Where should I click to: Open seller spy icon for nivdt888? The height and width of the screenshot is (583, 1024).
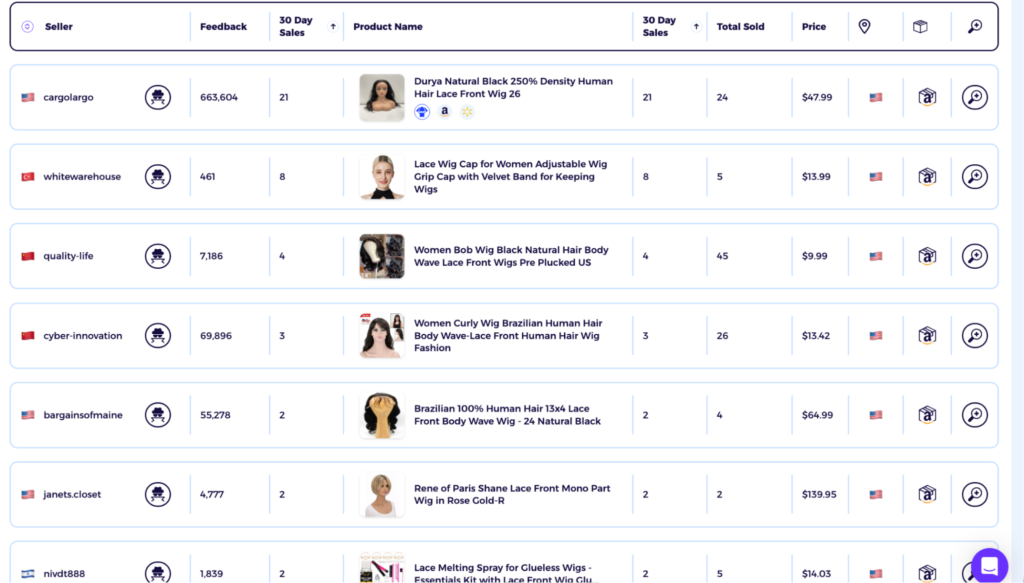click(x=157, y=573)
